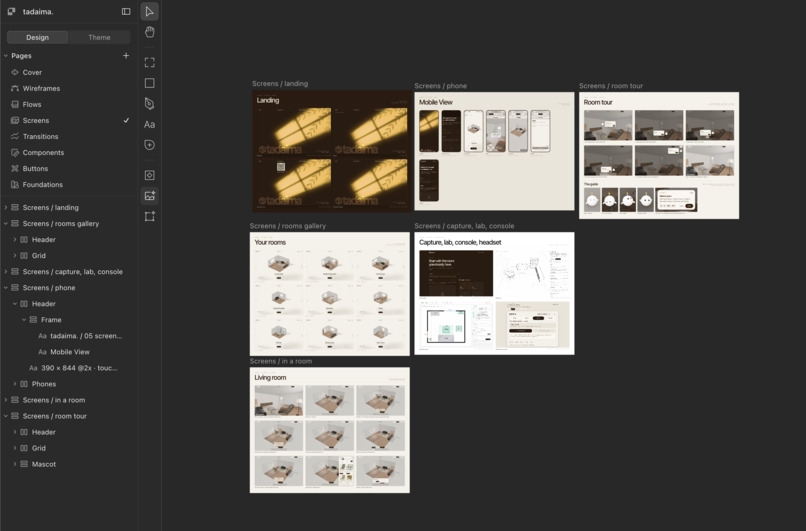Click the add comment tool icon
806x531 pixels.
click(x=150, y=145)
